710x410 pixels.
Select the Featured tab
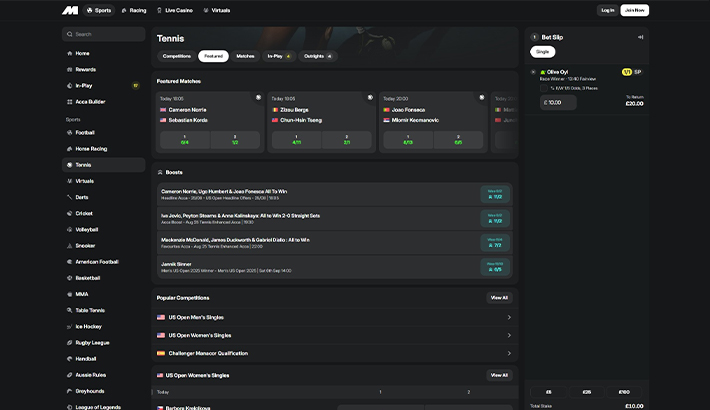(x=213, y=56)
